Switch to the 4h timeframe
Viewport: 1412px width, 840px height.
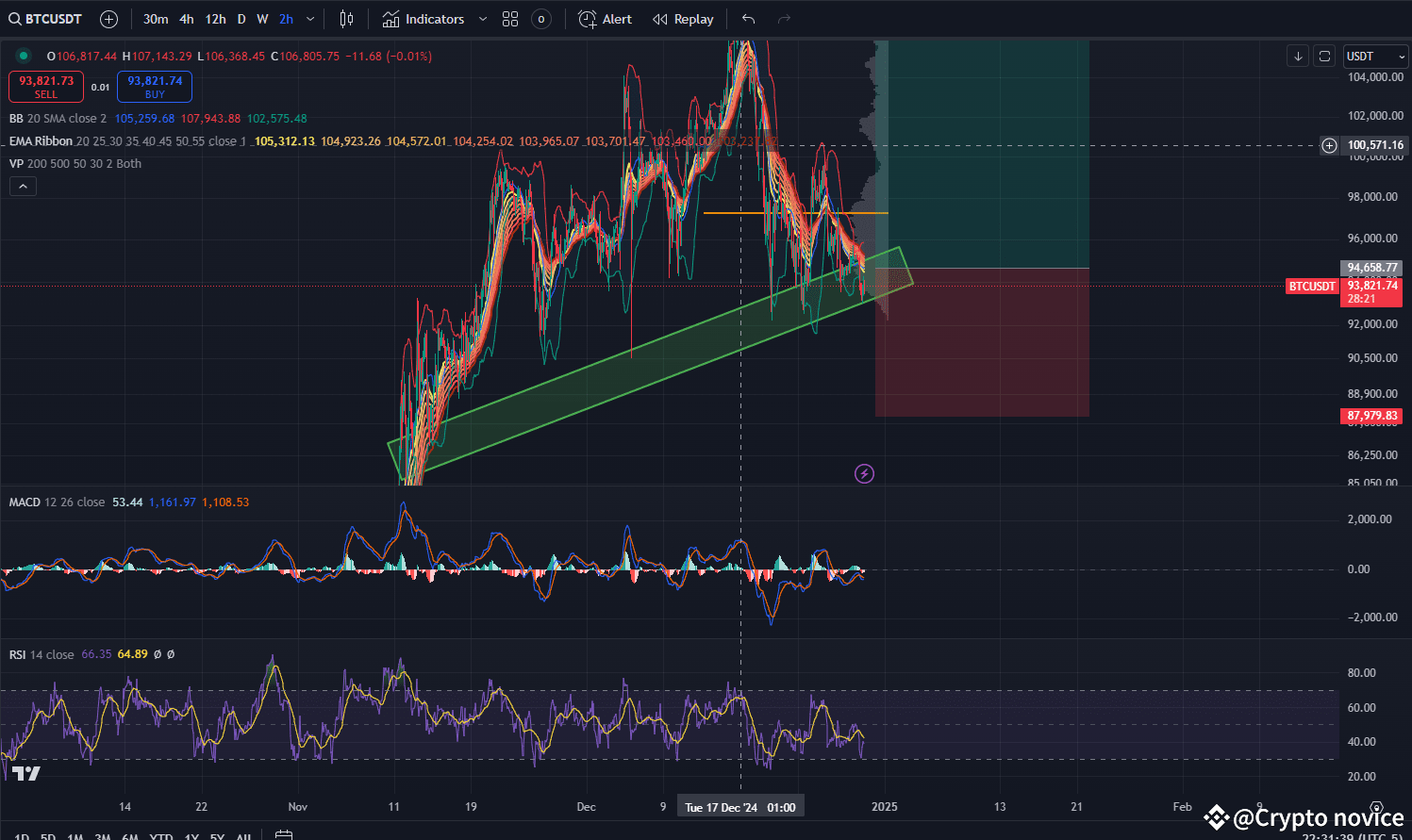pyautogui.click(x=187, y=19)
